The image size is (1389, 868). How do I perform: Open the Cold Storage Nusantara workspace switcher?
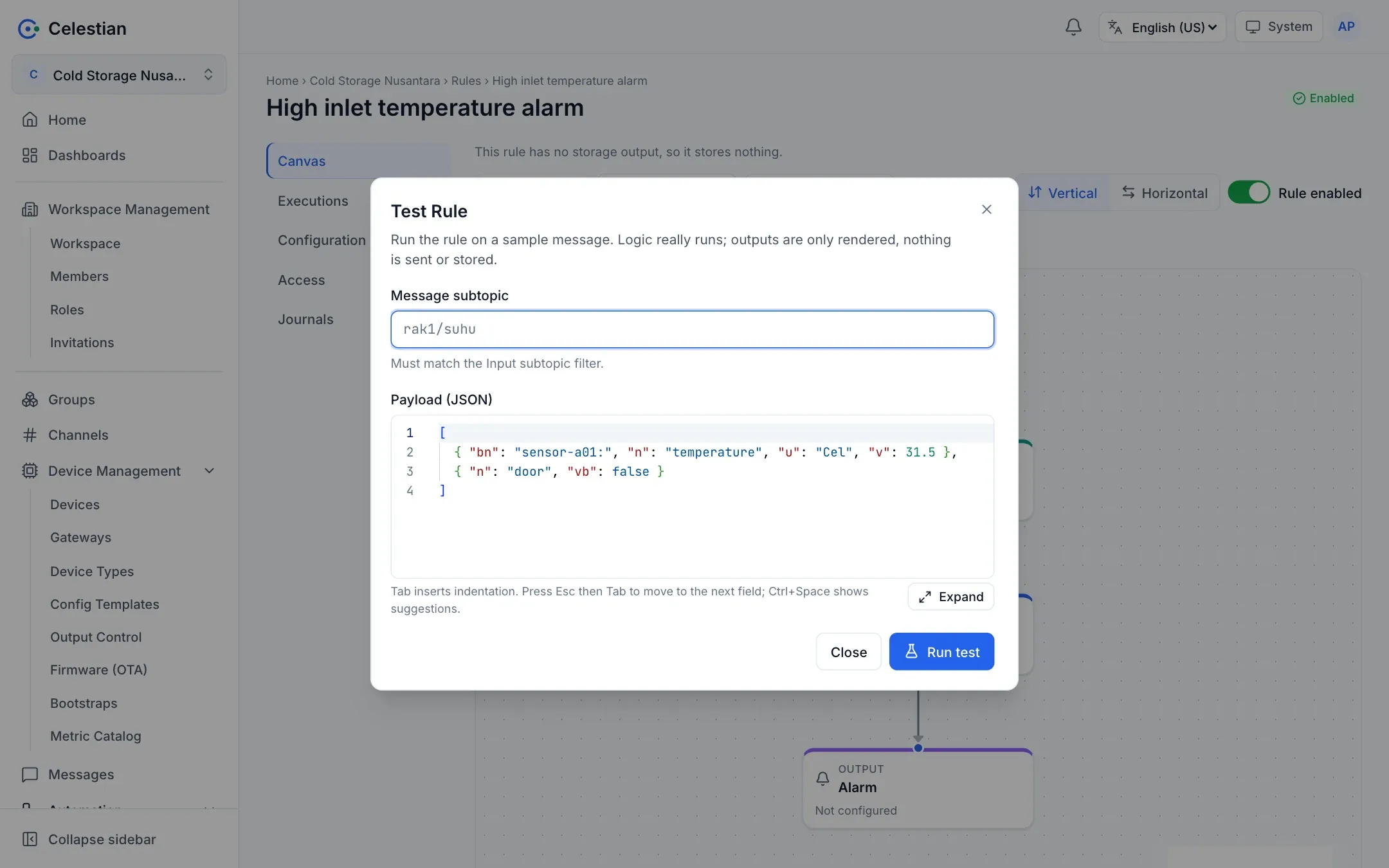tap(119, 75)
